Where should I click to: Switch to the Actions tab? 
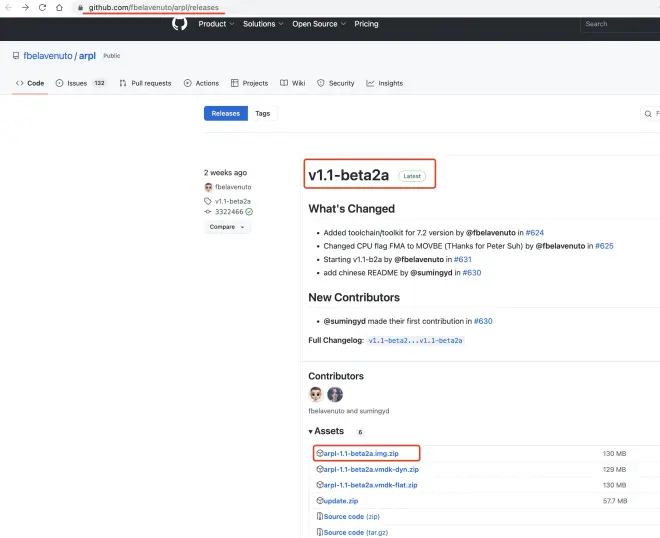click(x=202, y=83)
